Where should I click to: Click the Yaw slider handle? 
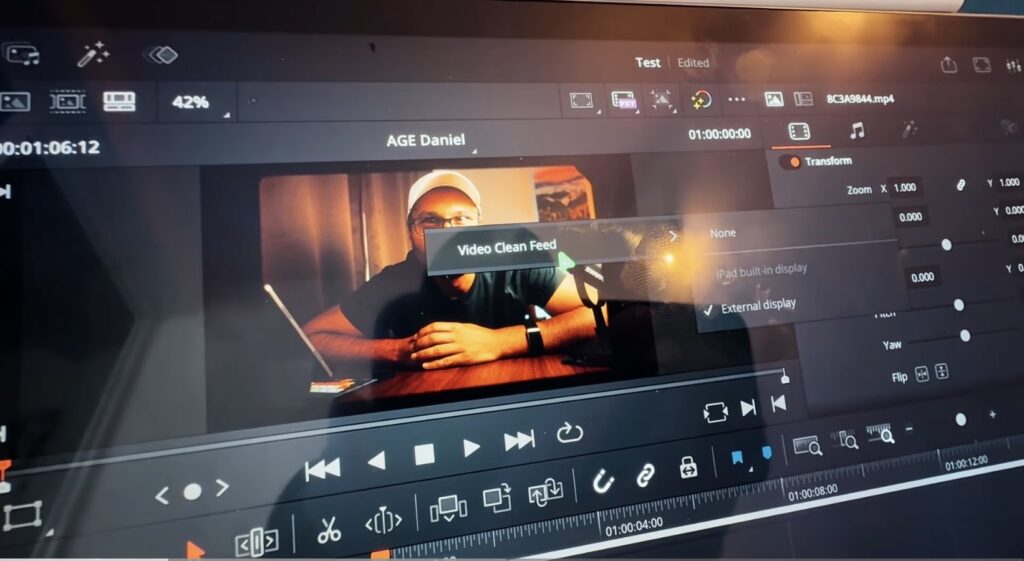(x=965, y=335)
